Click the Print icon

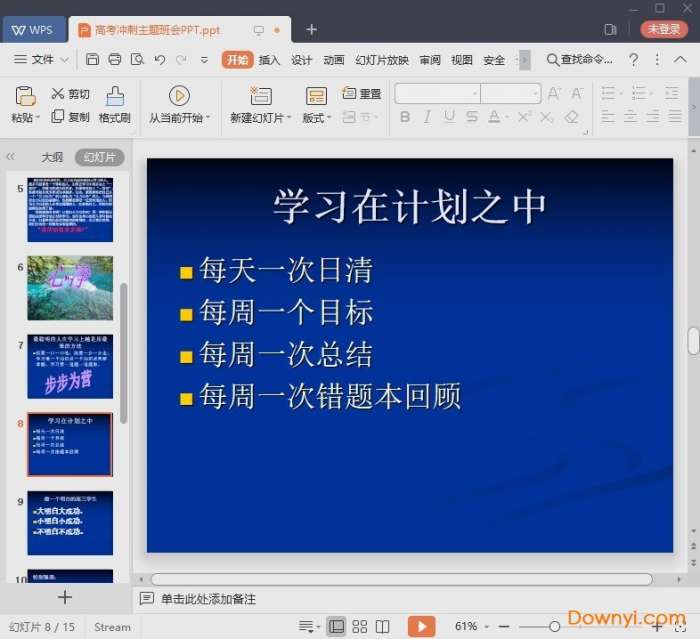115,60
